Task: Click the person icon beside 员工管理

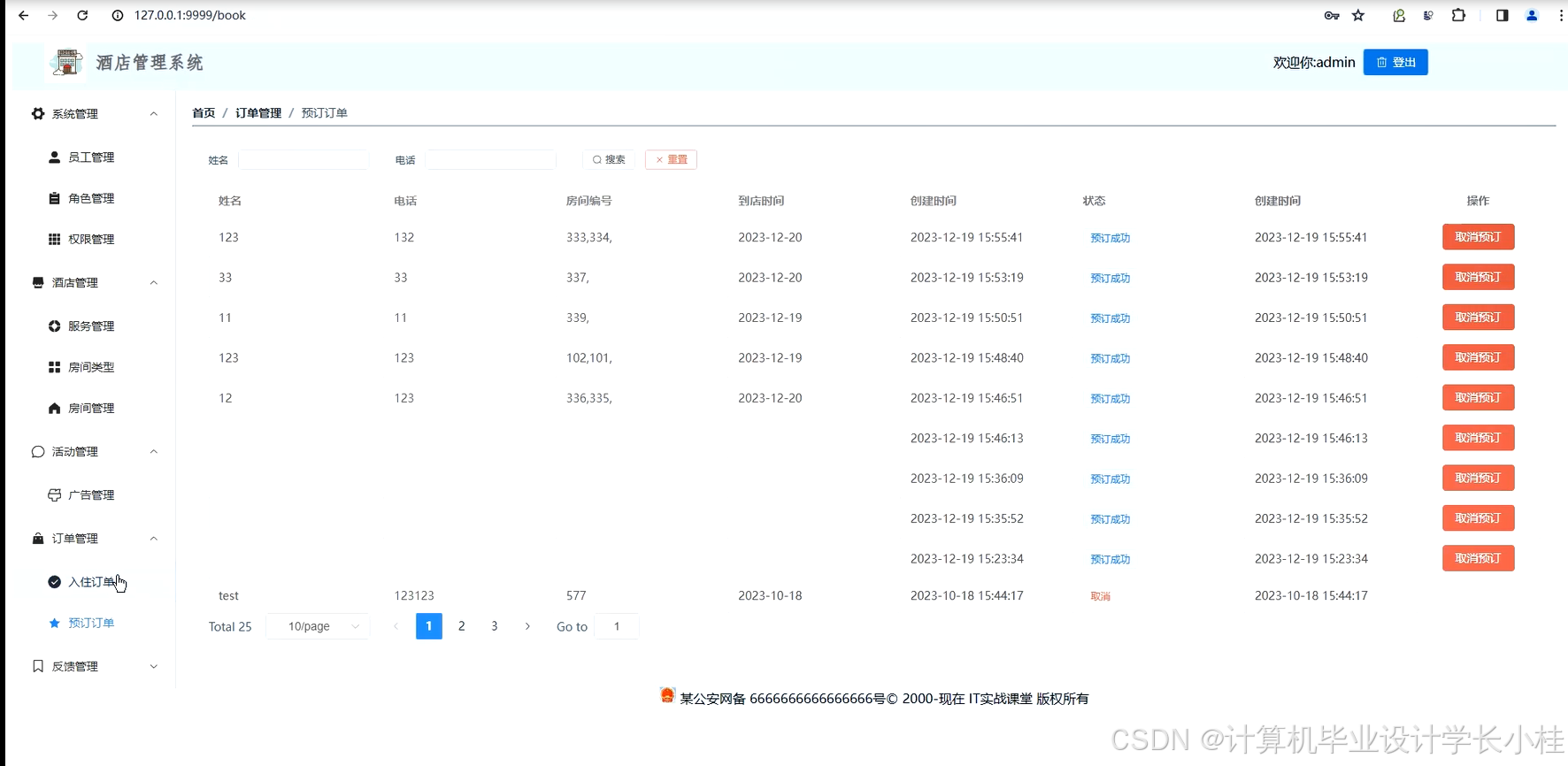Action: 55,157
